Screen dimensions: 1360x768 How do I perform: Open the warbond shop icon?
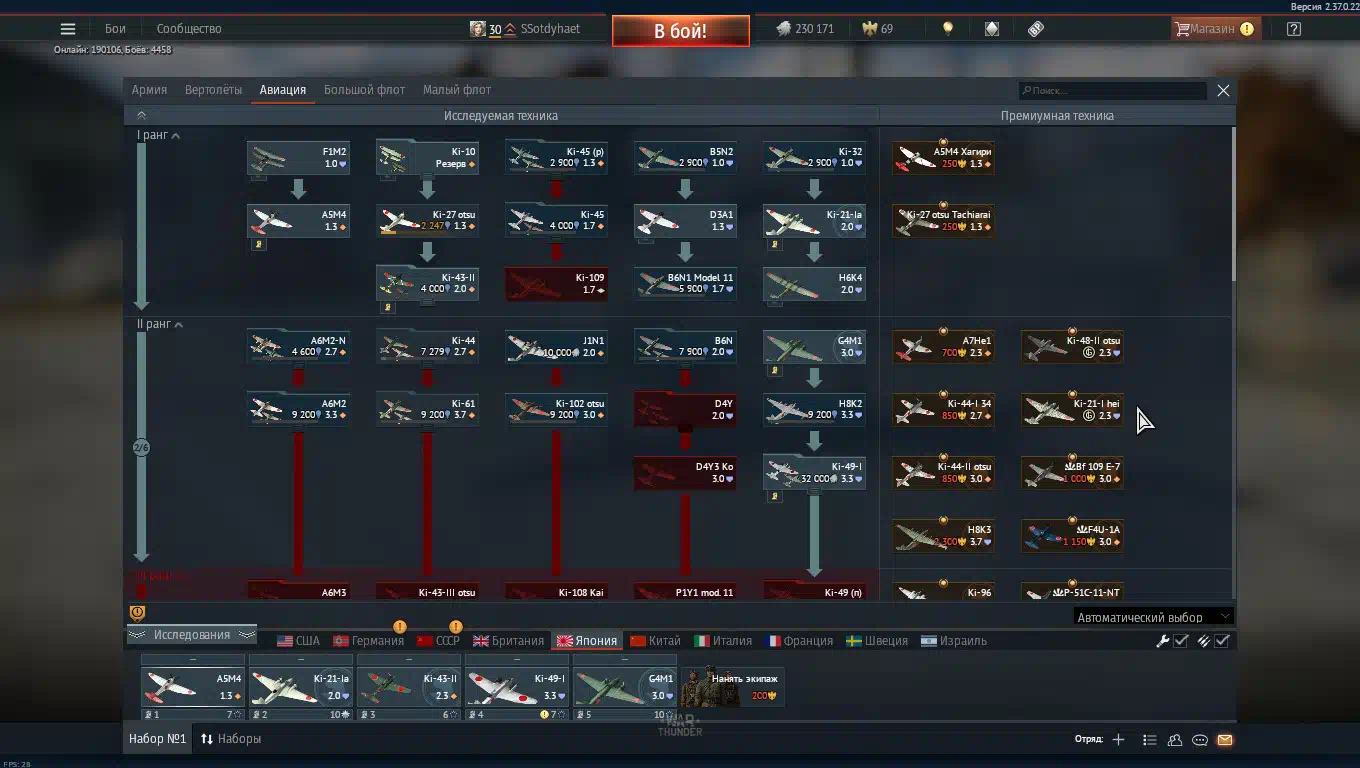[992, 29]
